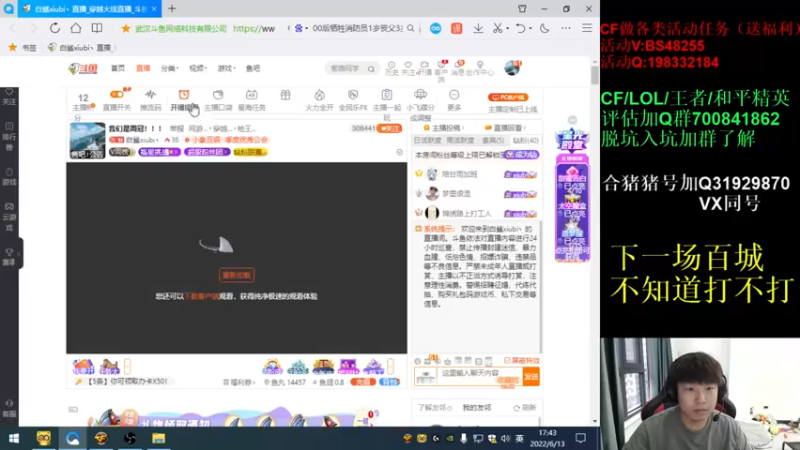Image resolution: width=800 pixels, height=450 pixels.
Task: Expand scissors screenshot dropdown arrow
Action: (508, 29)
